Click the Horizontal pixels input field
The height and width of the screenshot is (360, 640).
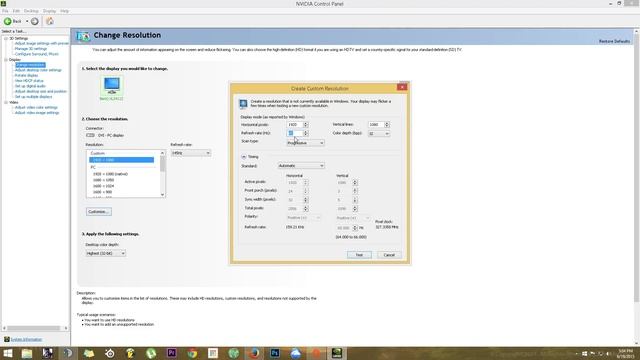coord(294,124)
